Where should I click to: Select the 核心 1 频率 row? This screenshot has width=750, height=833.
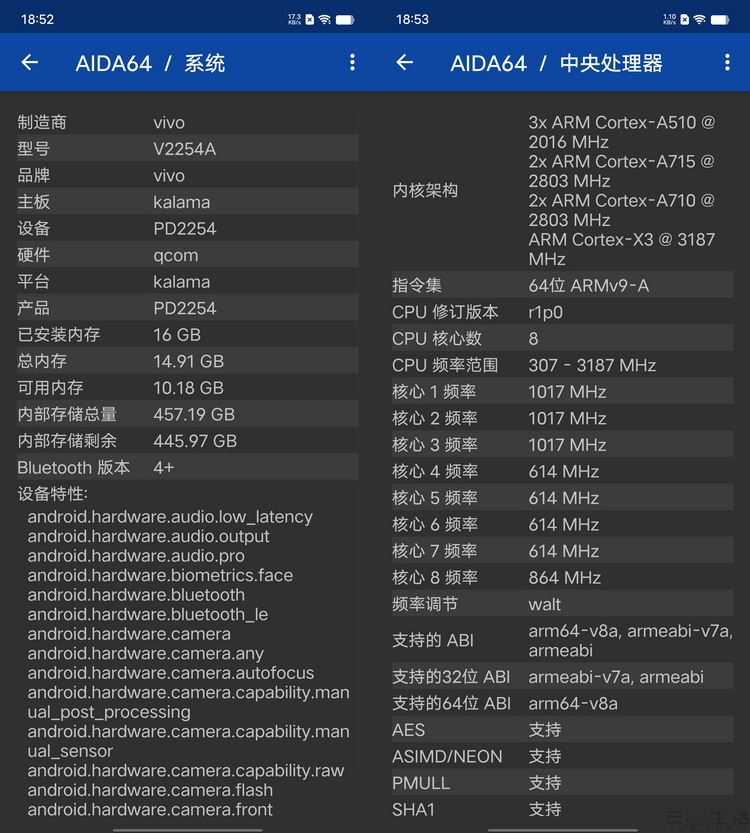pyautogui.click(x=562, y=392)
